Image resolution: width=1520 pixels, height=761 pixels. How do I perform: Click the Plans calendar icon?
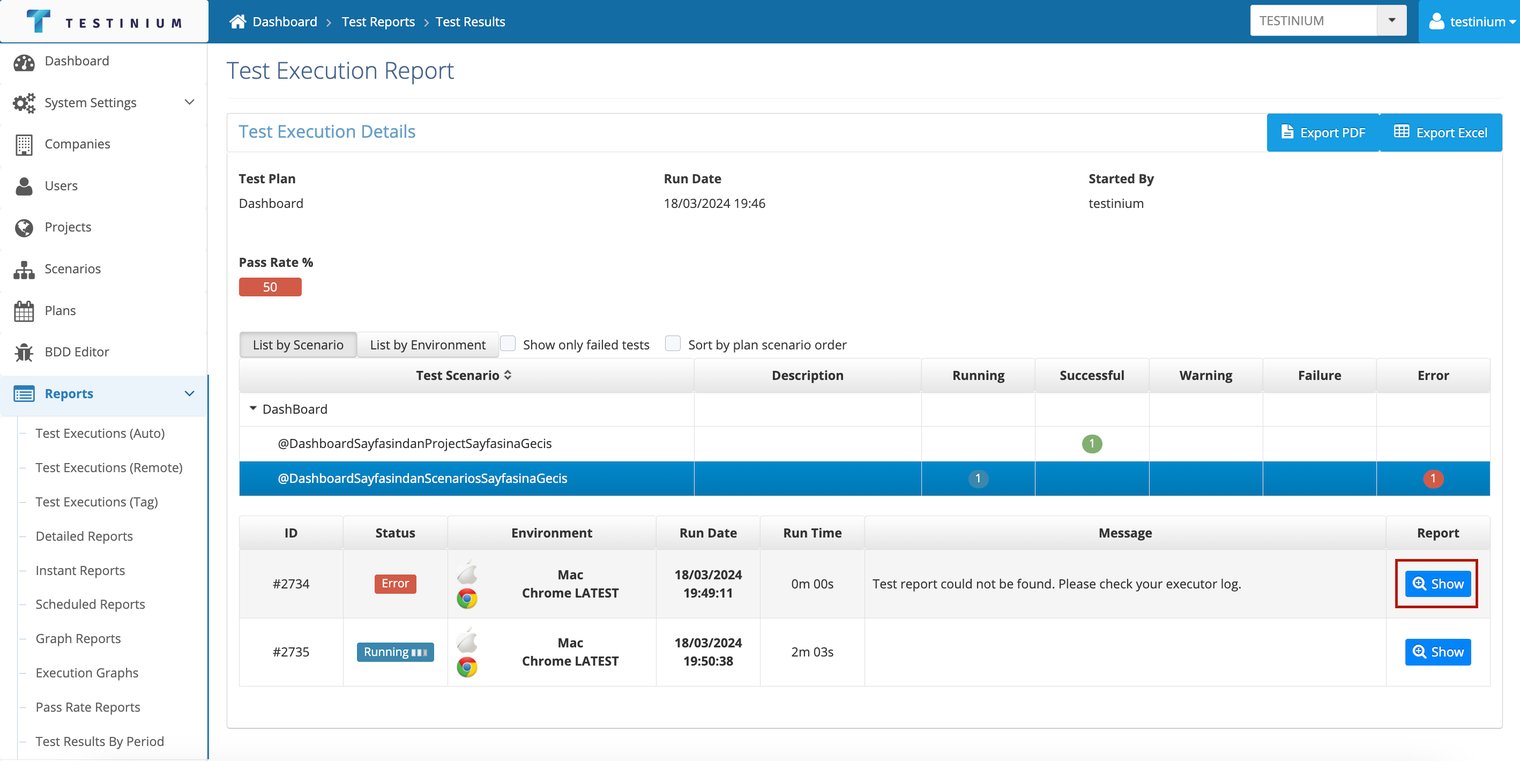point(24,311)
